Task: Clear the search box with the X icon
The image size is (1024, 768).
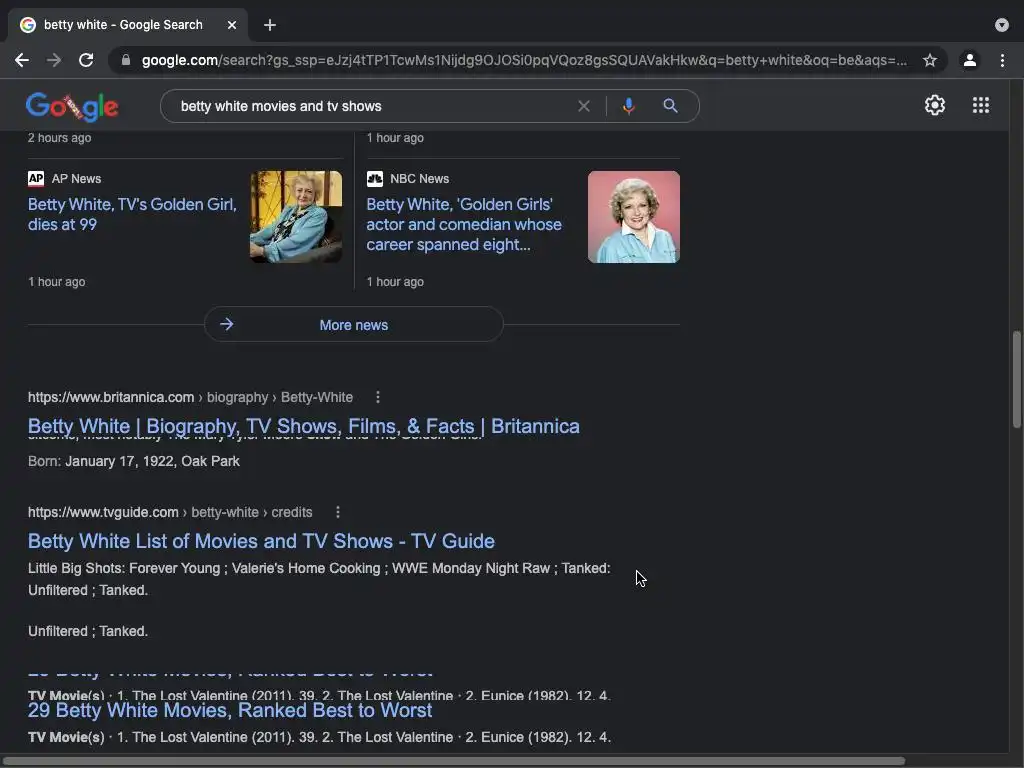Action: pos(584,106)
